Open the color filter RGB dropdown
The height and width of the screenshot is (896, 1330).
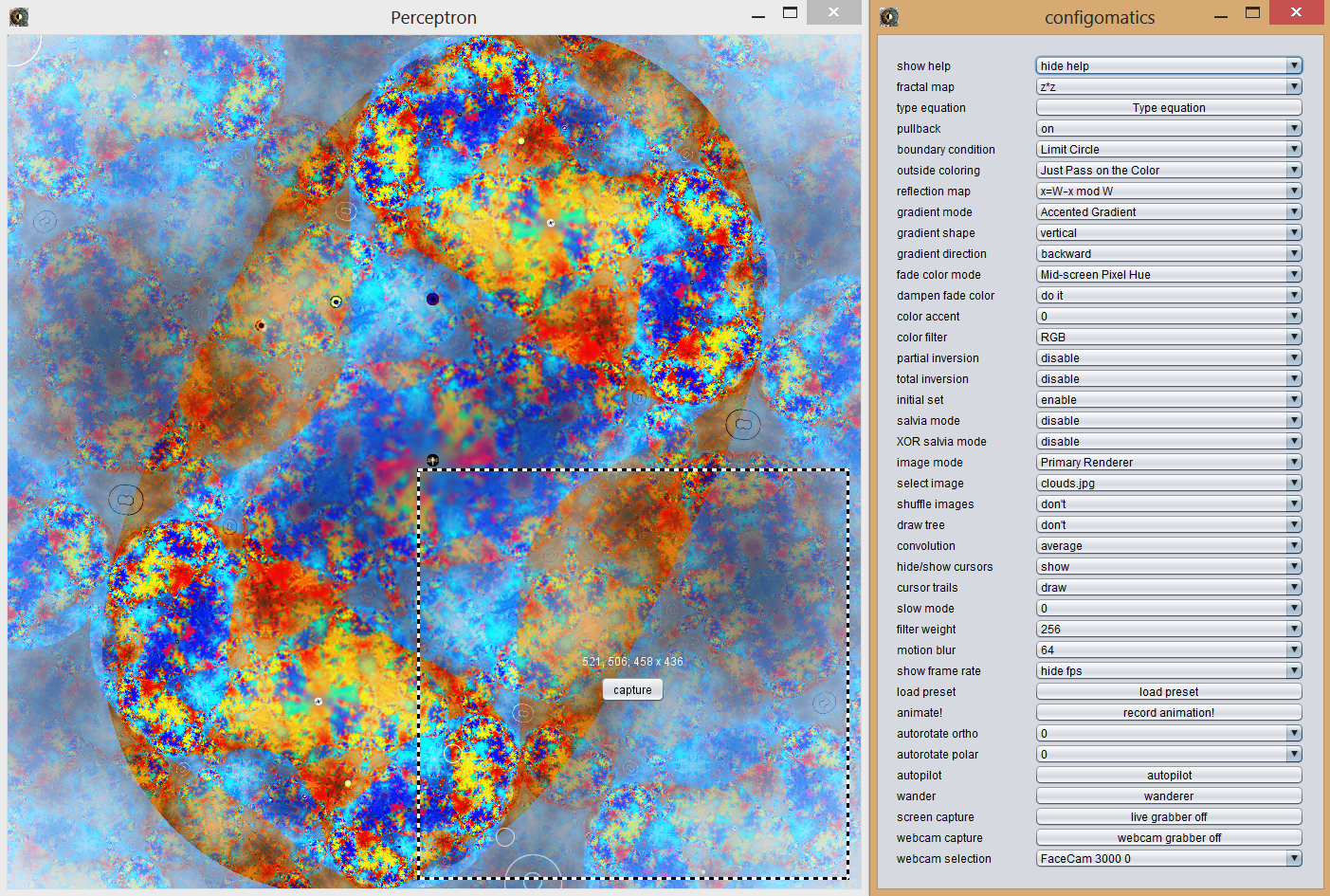(x=1169, y=338)
